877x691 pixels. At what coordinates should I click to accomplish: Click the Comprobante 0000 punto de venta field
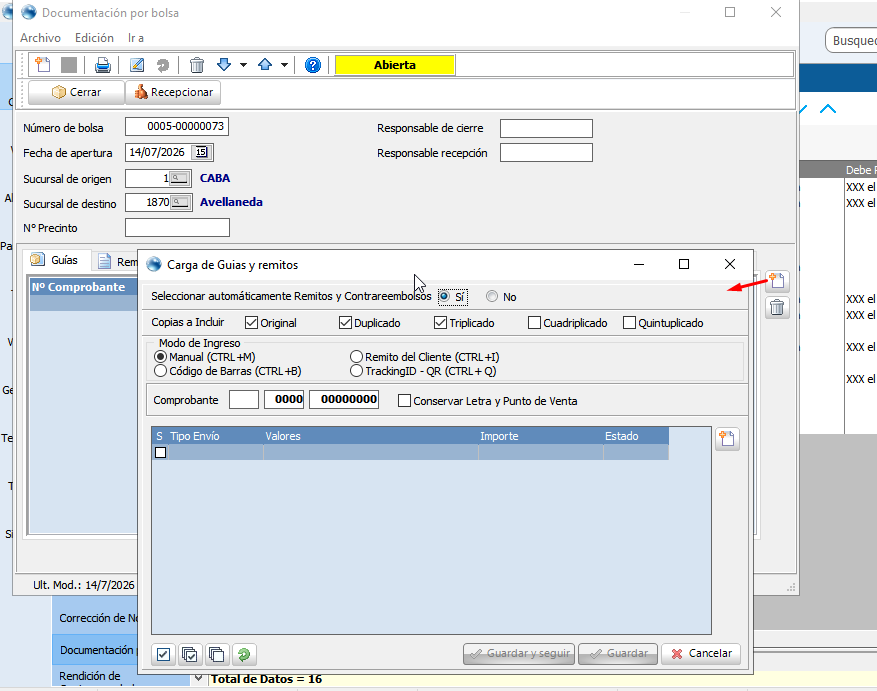point(284,399)
